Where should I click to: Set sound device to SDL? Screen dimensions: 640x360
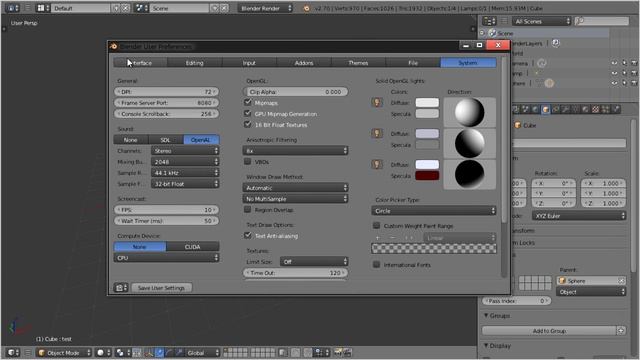[166, 140]
